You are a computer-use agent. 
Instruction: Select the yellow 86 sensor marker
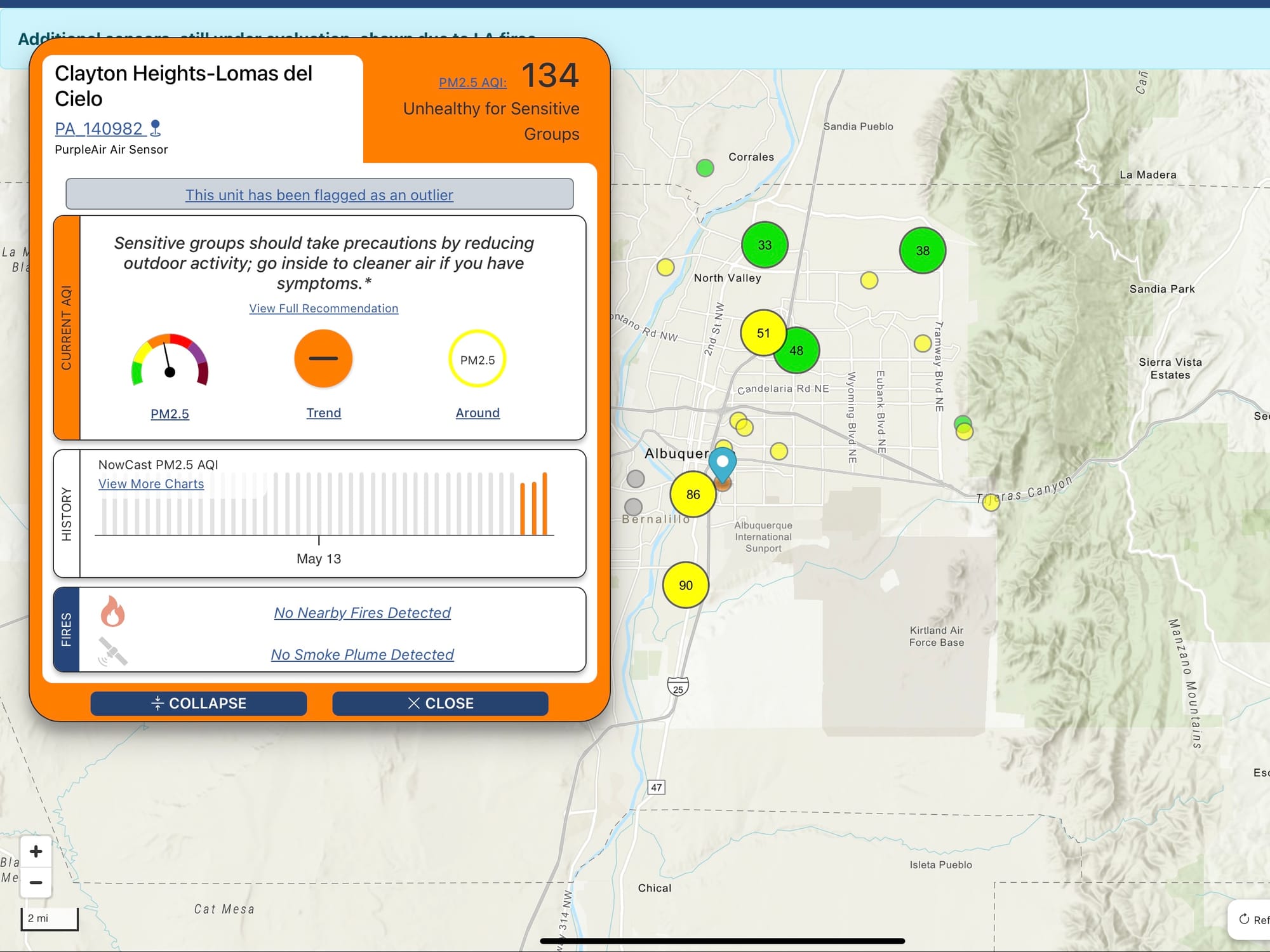click(x=693, y=494)
